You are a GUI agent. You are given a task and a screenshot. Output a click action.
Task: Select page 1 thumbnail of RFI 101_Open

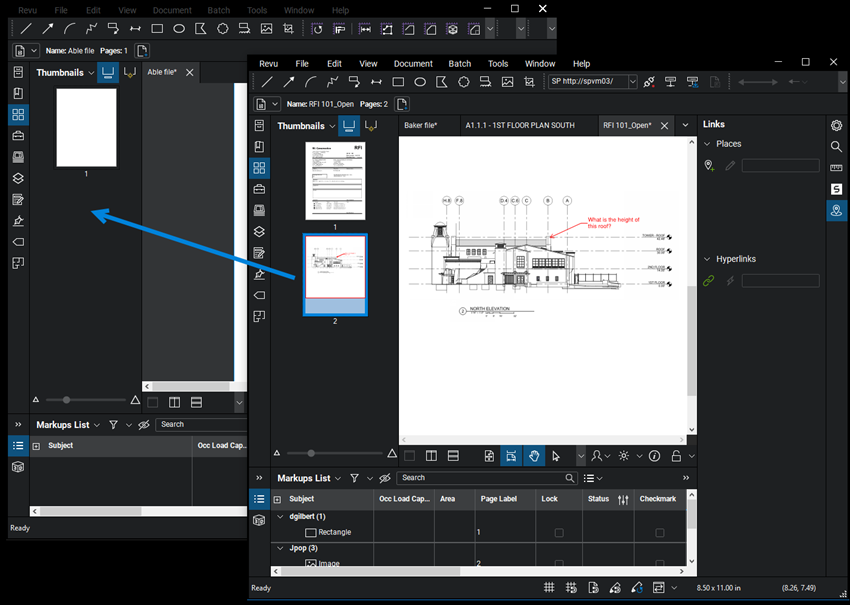point(335,181)
